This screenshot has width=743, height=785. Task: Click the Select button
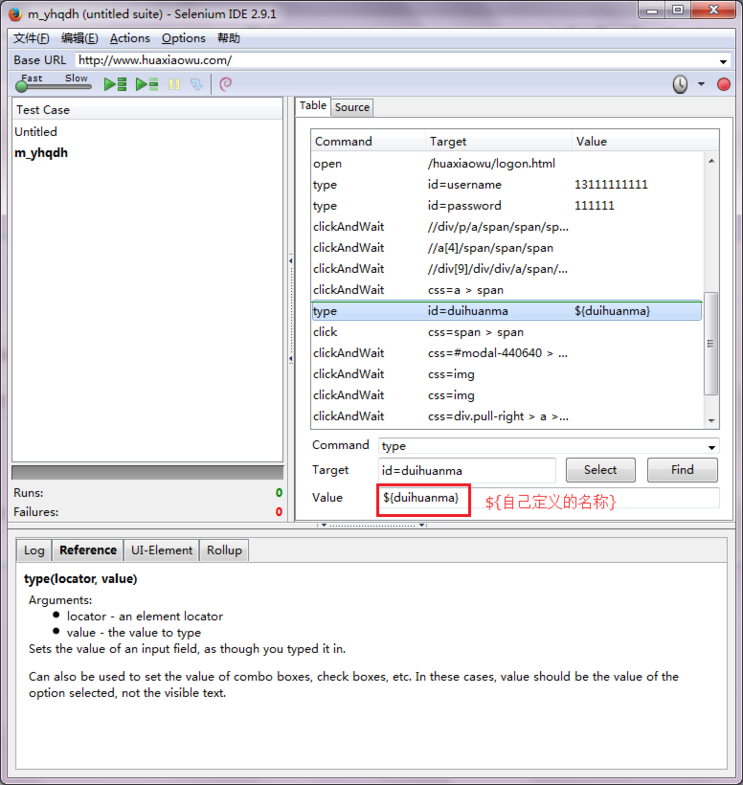click(x=600, y=470)
